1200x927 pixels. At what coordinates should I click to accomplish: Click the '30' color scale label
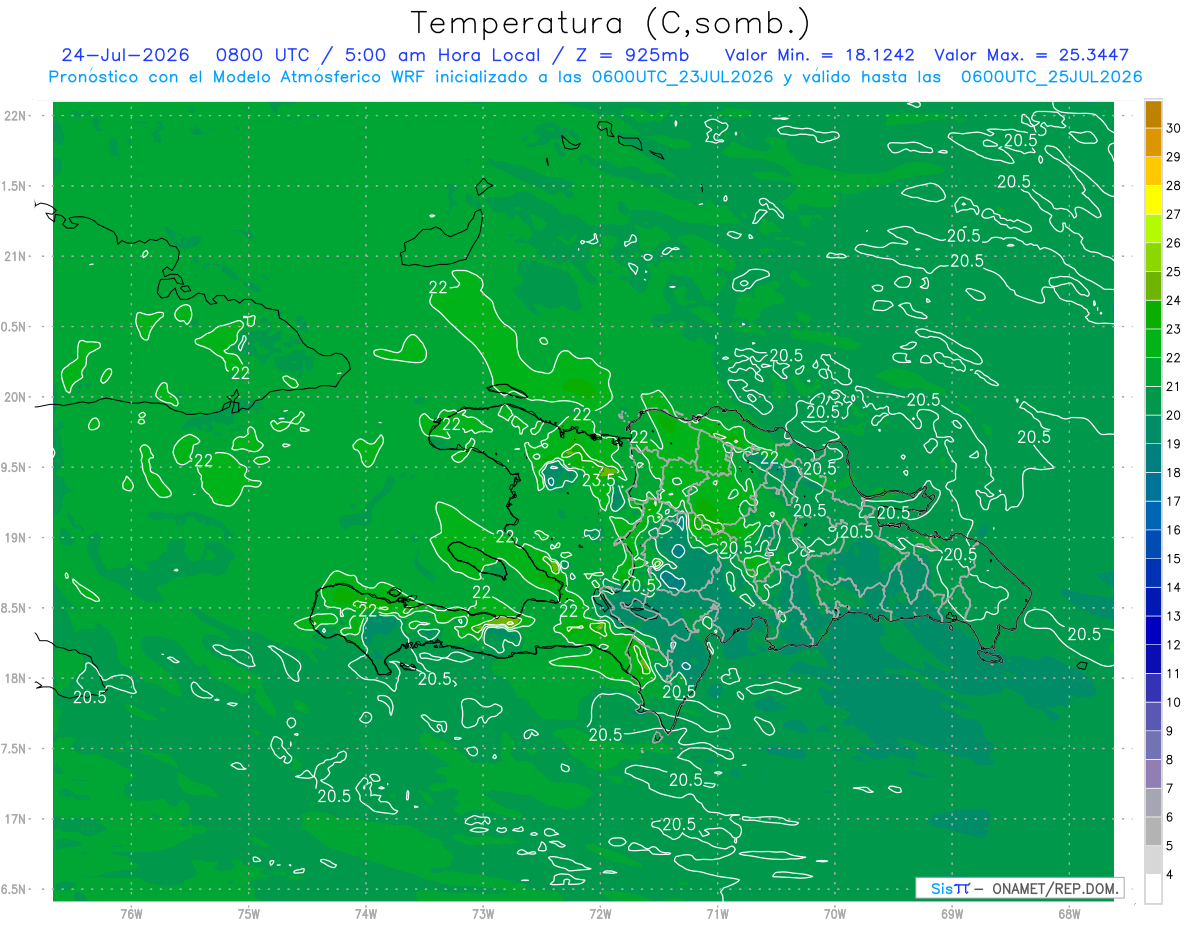click(1174, 128)
